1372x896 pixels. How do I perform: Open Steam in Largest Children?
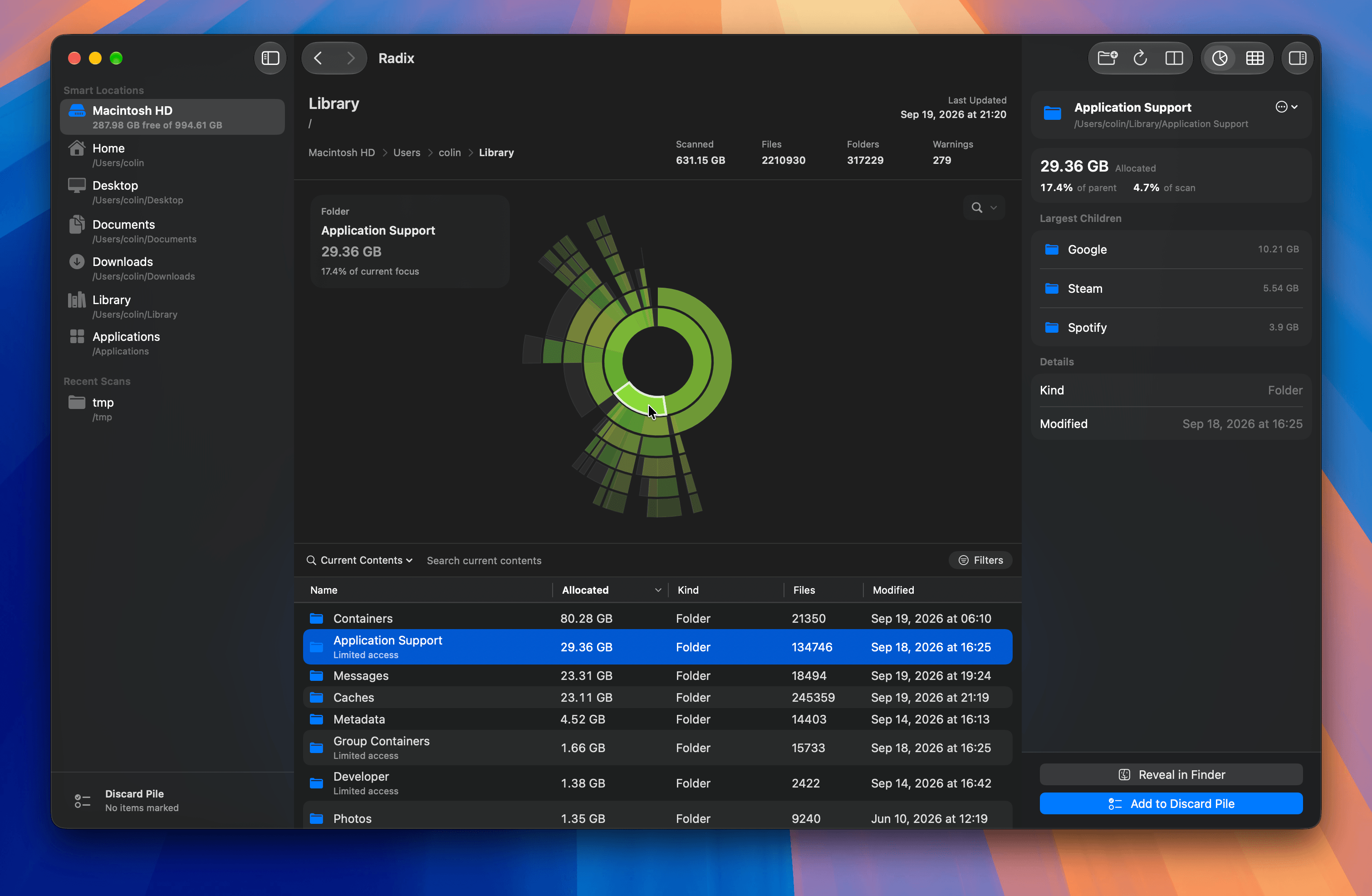pos(1171,288)
